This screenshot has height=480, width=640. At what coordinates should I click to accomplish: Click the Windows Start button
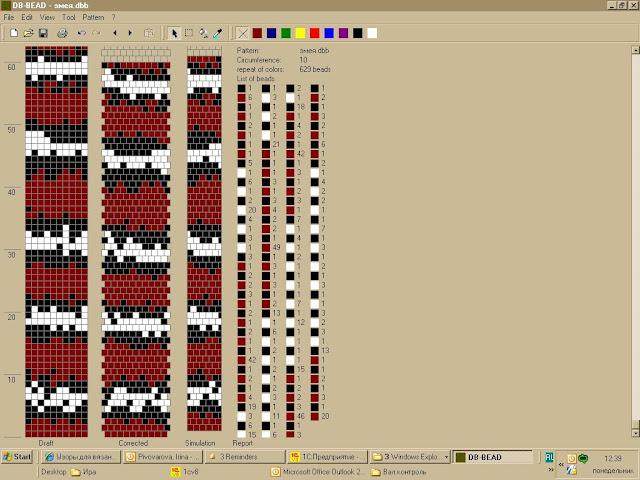pyautogui.click(x=17, y=457)
